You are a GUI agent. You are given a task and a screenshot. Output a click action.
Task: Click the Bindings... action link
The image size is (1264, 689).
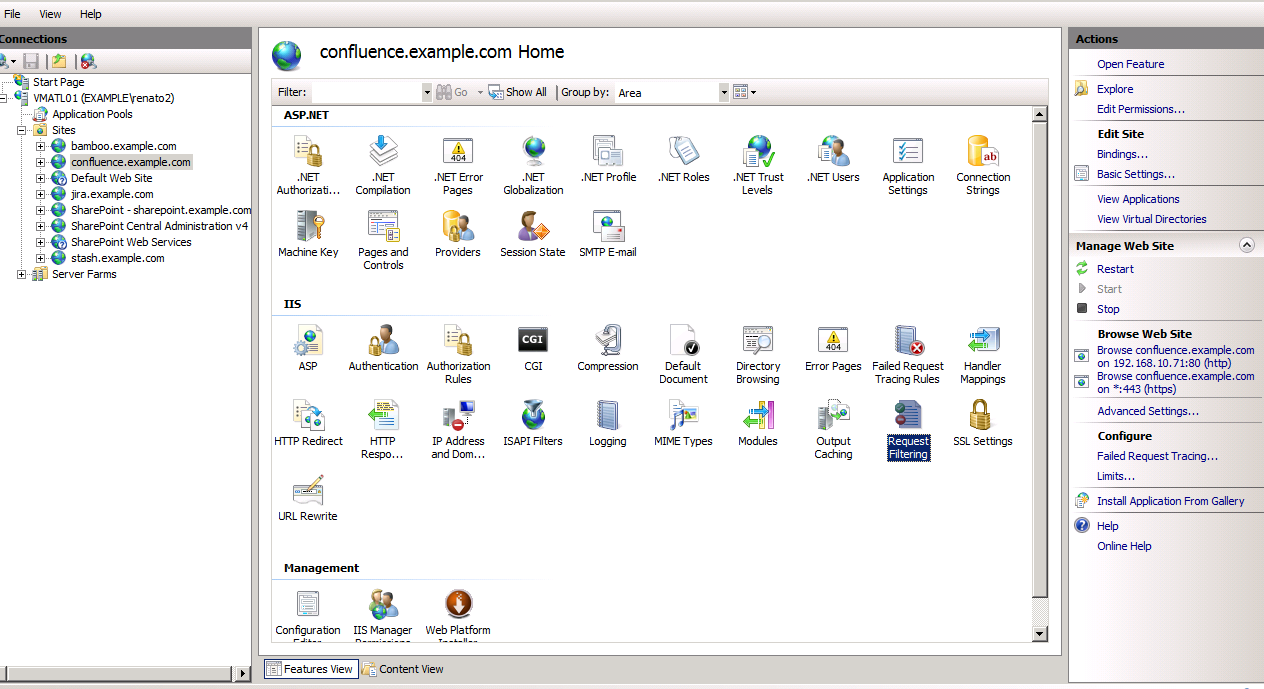(x=1122, y=154)
